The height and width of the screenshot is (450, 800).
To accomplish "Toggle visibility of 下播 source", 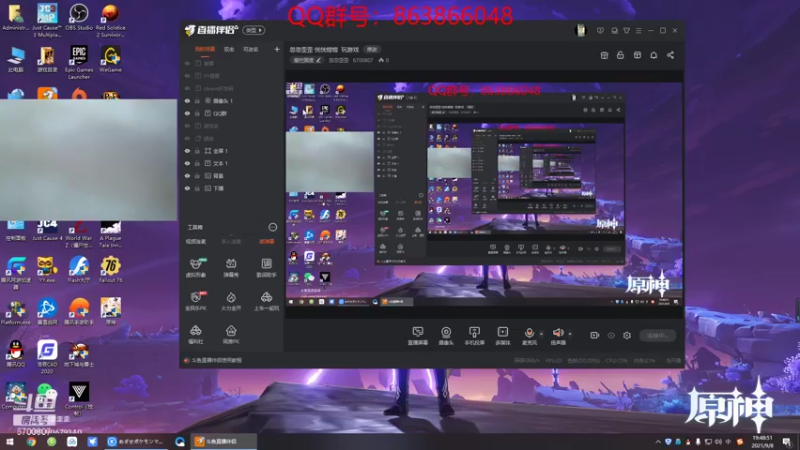I will point(187,188).
